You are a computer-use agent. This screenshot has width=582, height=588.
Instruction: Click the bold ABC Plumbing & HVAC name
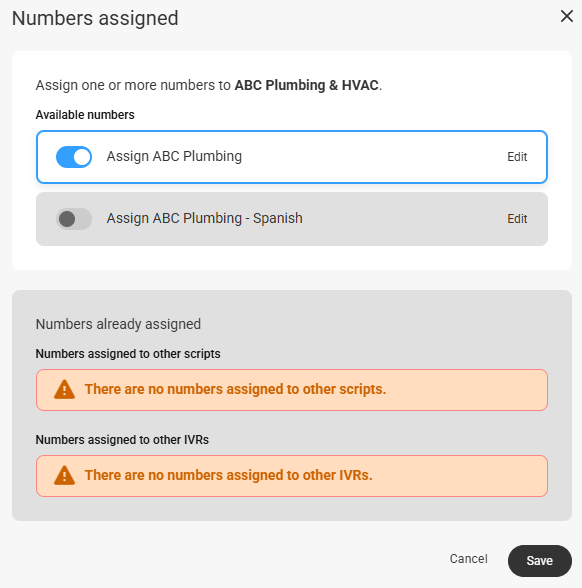[x=307, y=85]
